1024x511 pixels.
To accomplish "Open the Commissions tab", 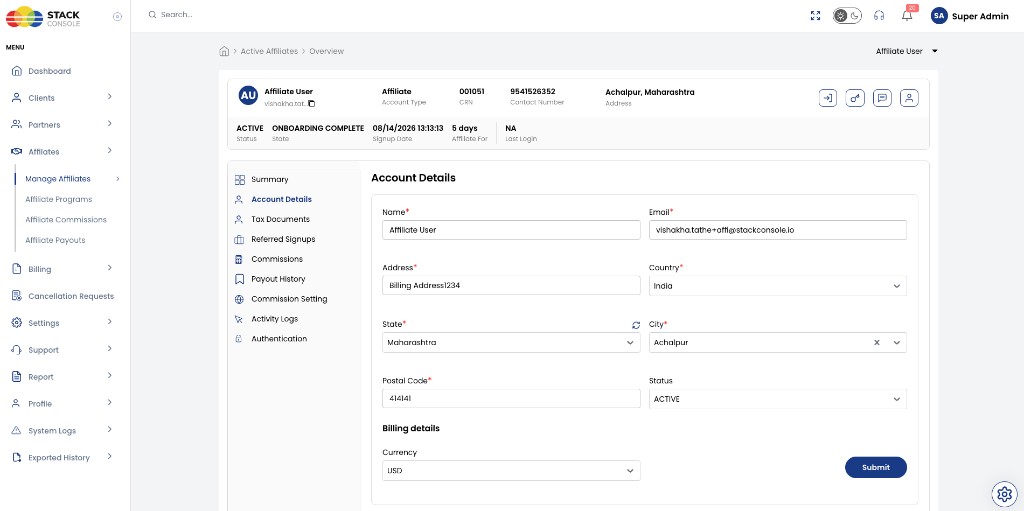I will (277, 259).
